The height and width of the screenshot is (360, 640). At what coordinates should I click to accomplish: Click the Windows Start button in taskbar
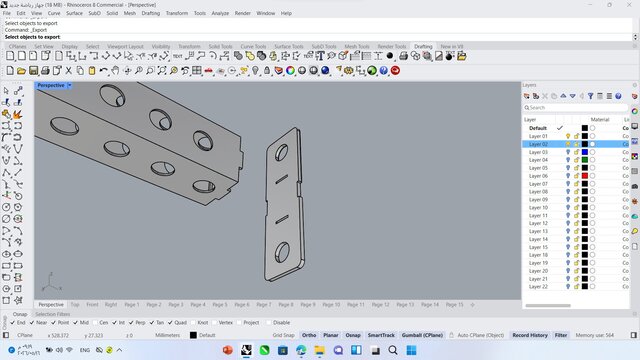[x=411, y=350]
